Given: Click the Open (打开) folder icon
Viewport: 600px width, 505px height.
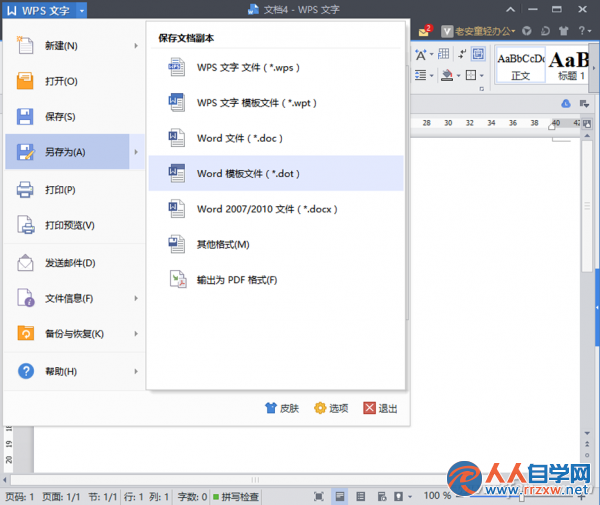Looking at the screenshot, I should click(25, 81).
